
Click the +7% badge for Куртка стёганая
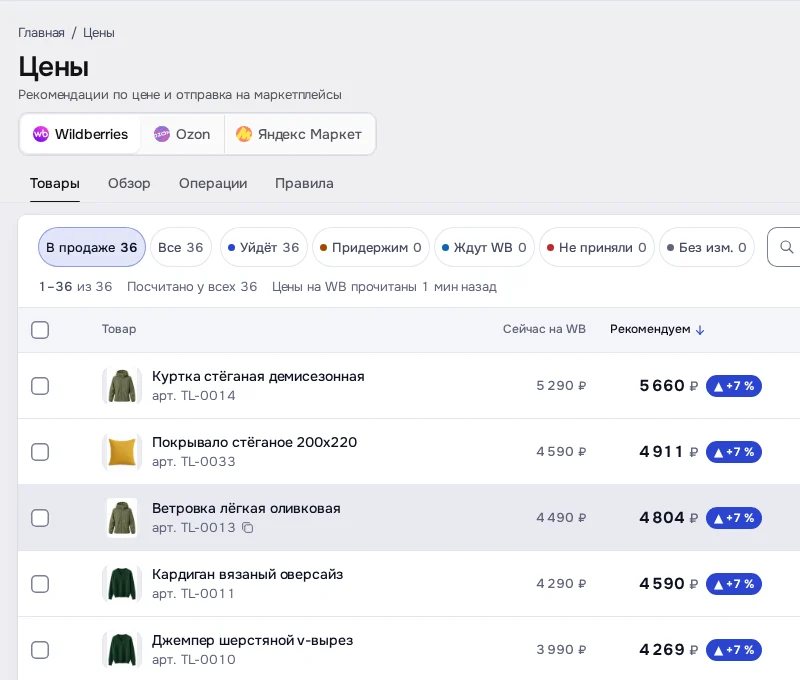click(734, 386)
